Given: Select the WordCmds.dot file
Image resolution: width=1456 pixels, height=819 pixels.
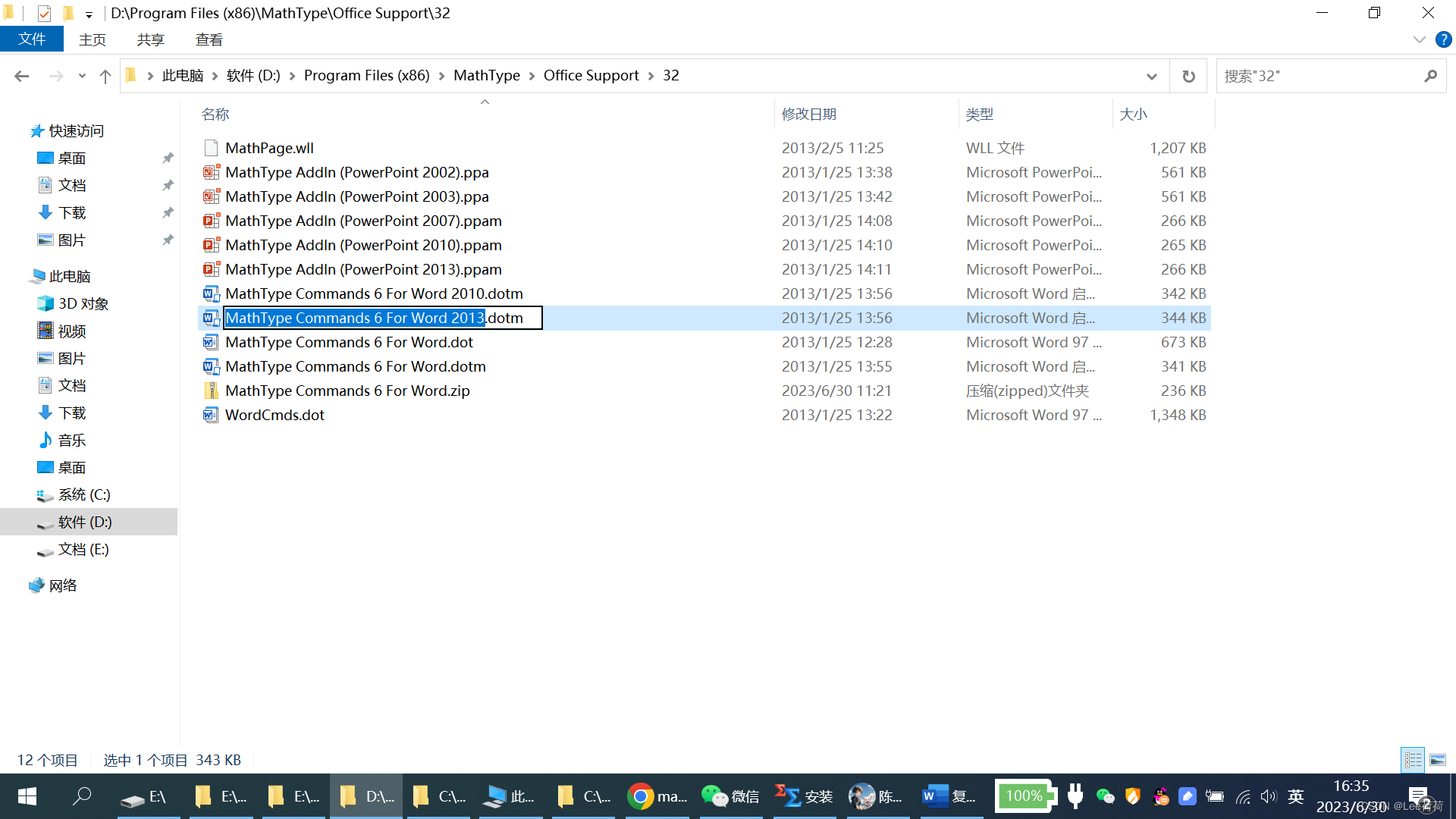Looking at the screenshot, I should tap(275, 415).
